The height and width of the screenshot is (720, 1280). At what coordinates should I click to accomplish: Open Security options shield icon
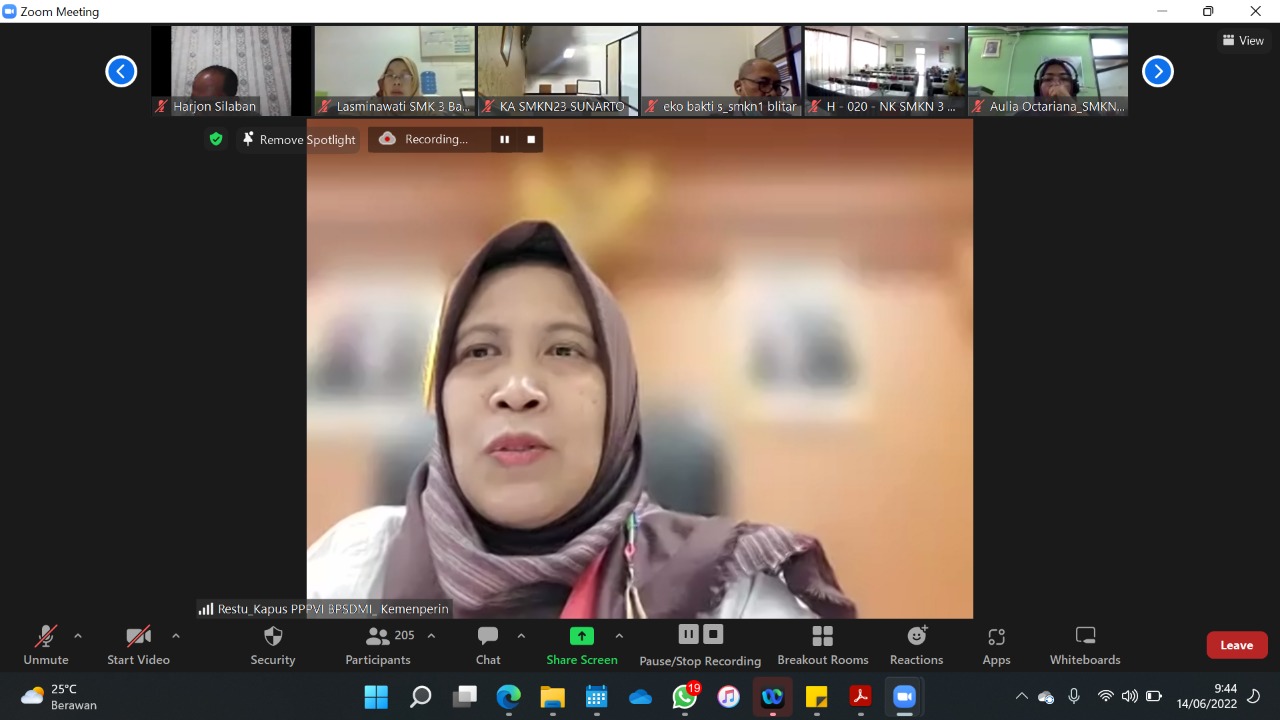point(273,646)
